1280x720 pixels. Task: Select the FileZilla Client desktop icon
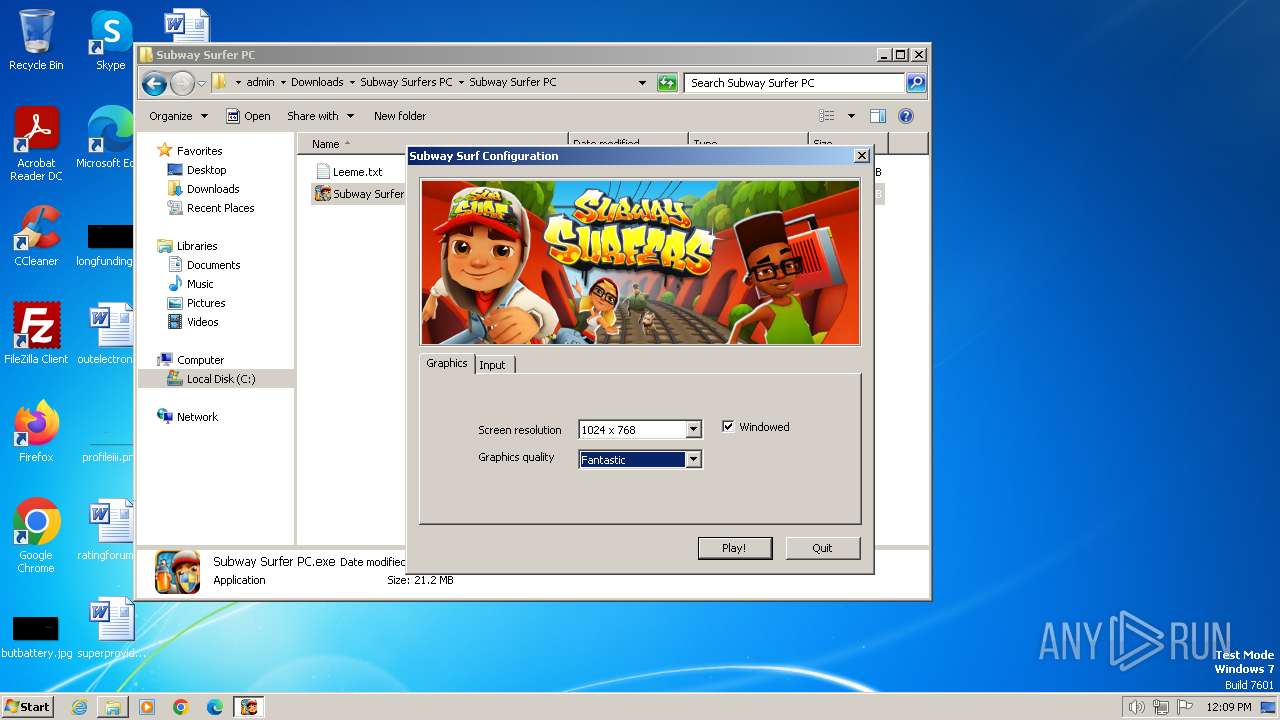[36, 333]
